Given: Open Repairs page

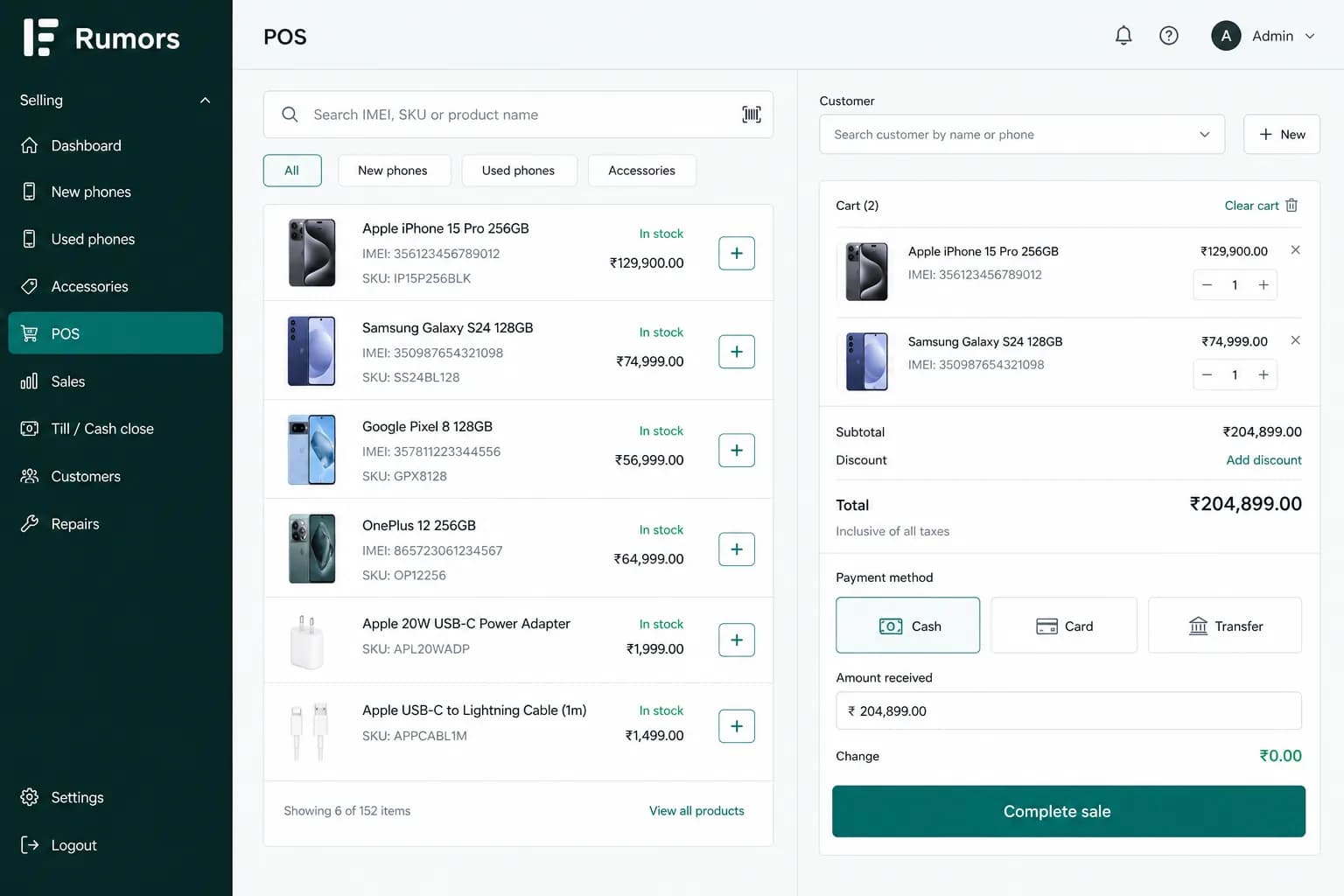Looking at the screenshot, I should 115,524.
